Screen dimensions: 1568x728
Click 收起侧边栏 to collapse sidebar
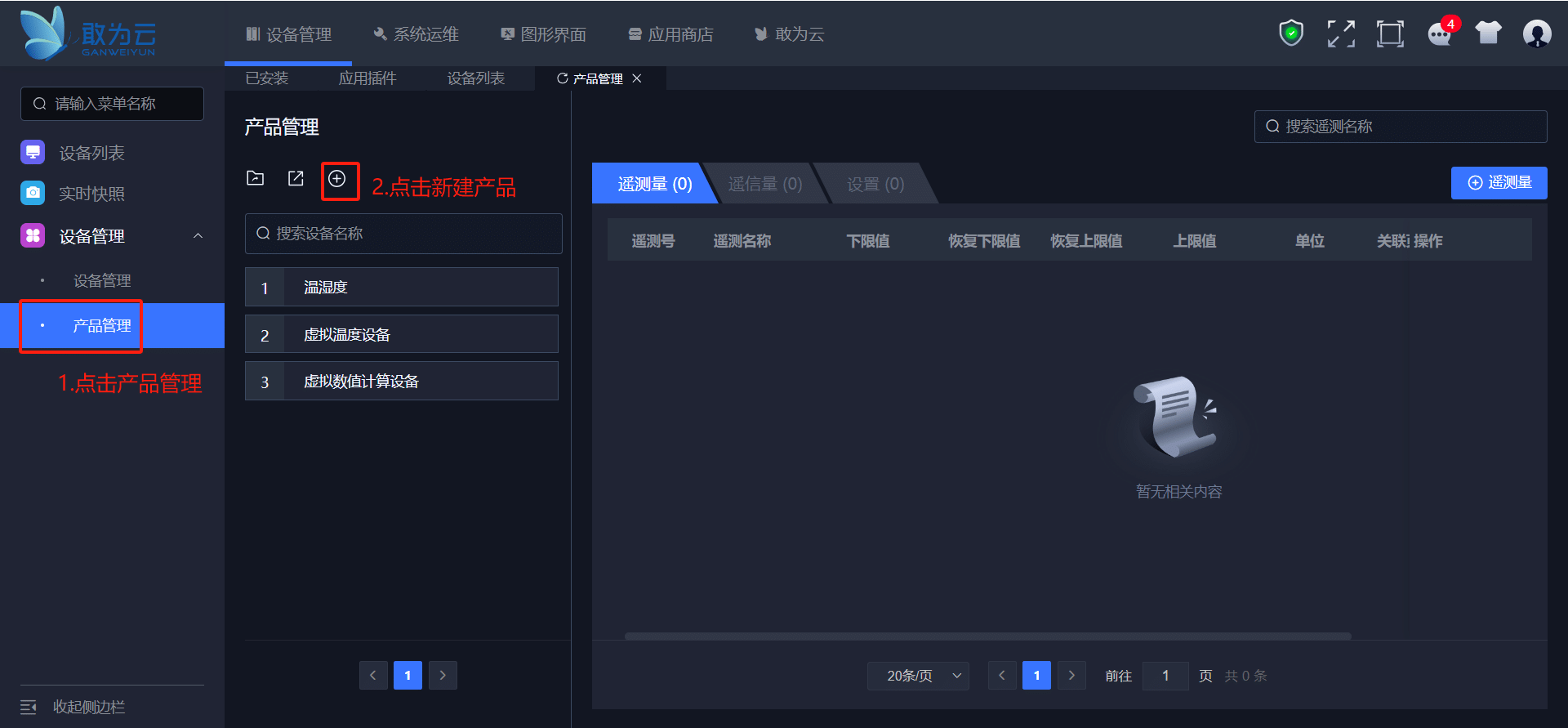pyautogui.click(x=89, y=707)
